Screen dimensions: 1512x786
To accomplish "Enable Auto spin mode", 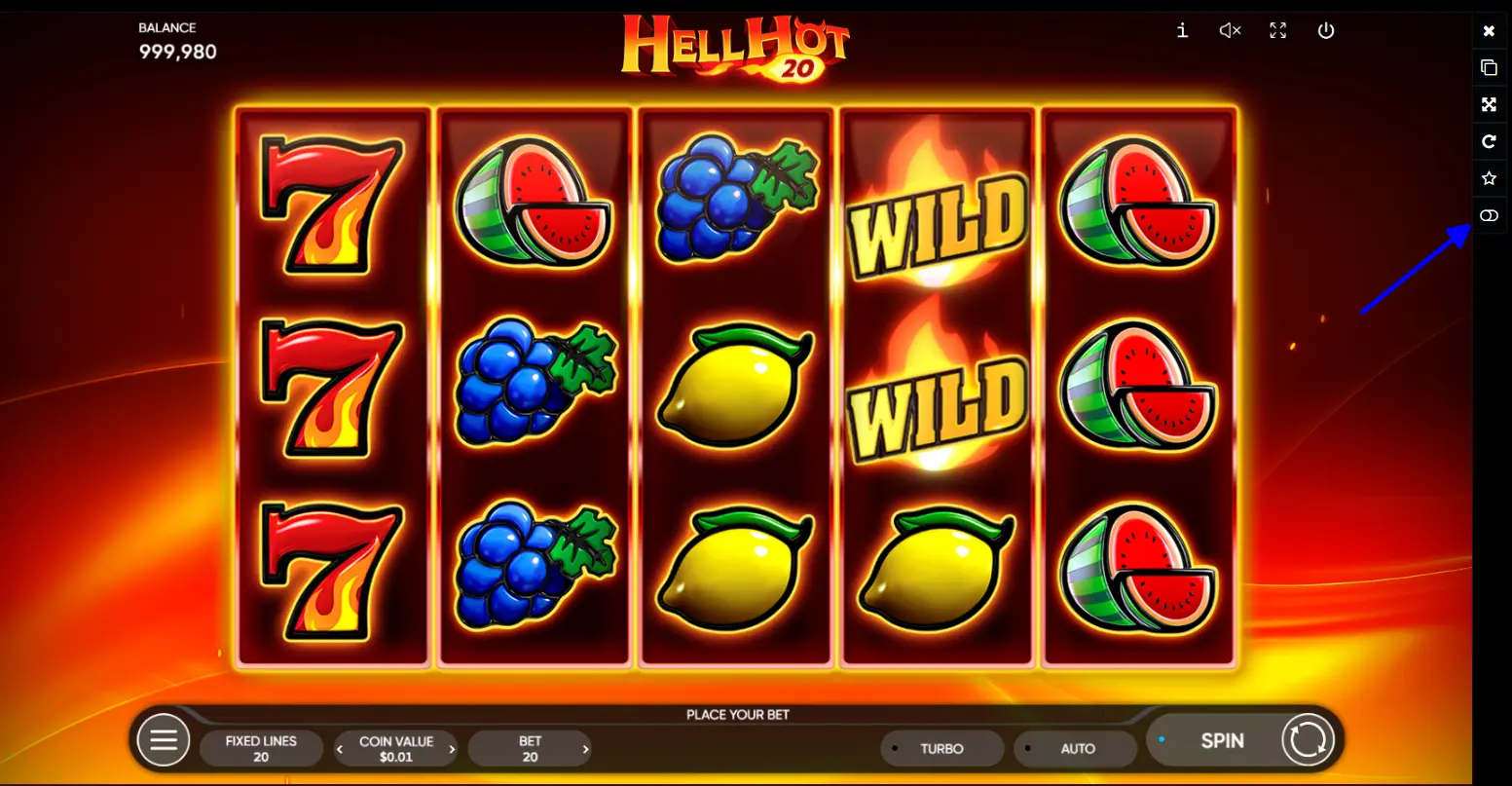I will tap(1076, 748).
